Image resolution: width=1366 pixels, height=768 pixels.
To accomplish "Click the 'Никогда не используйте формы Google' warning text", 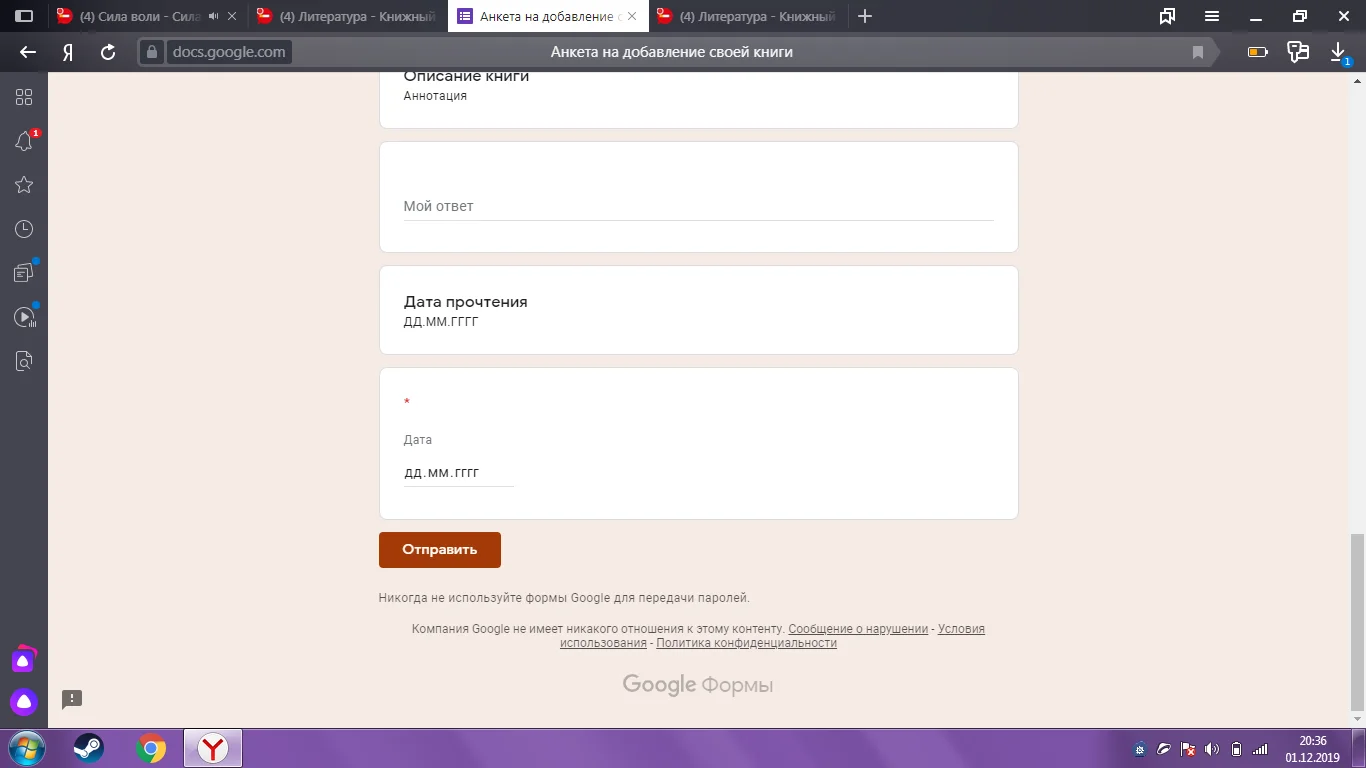I will pos(564,598).
